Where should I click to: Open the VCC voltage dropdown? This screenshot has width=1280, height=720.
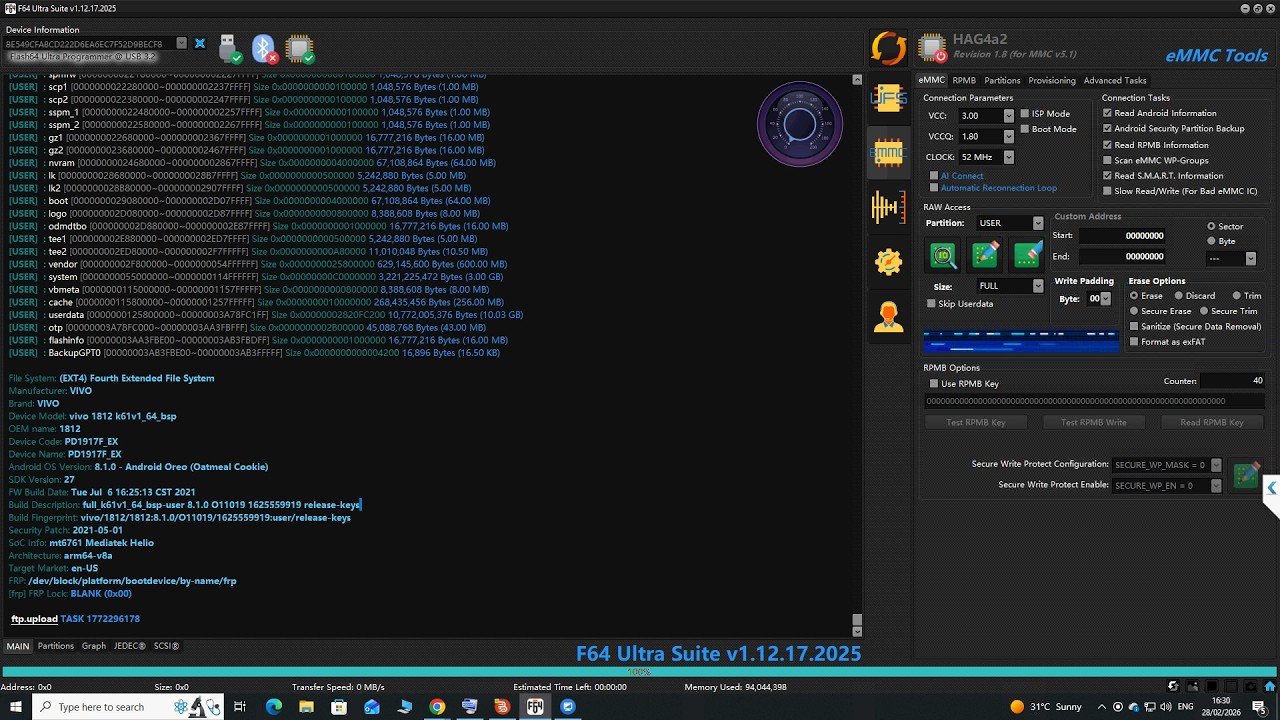click(x=1008, y=116)
